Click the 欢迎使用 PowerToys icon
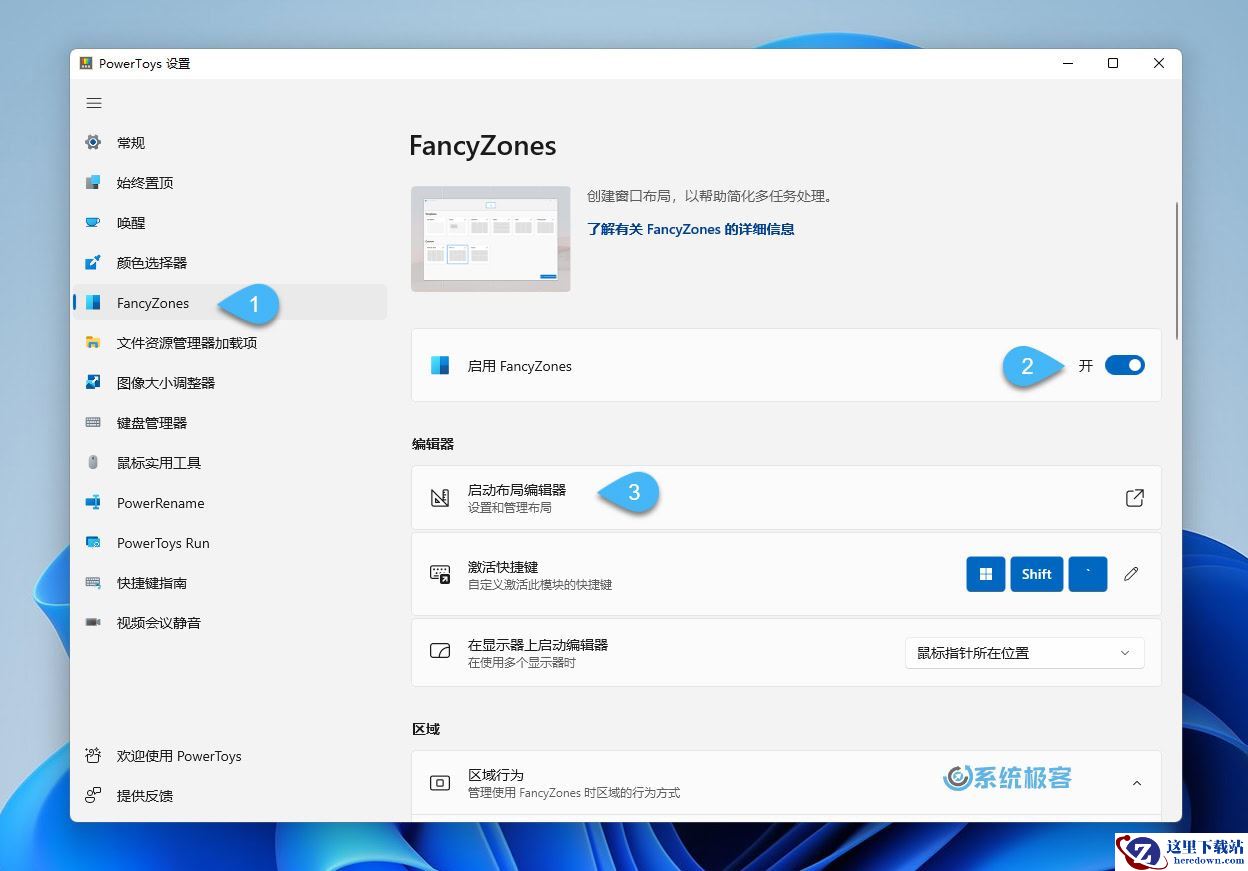Image resolution: width=1248 pixels, height=871 pixels. (x=93, y=755)
